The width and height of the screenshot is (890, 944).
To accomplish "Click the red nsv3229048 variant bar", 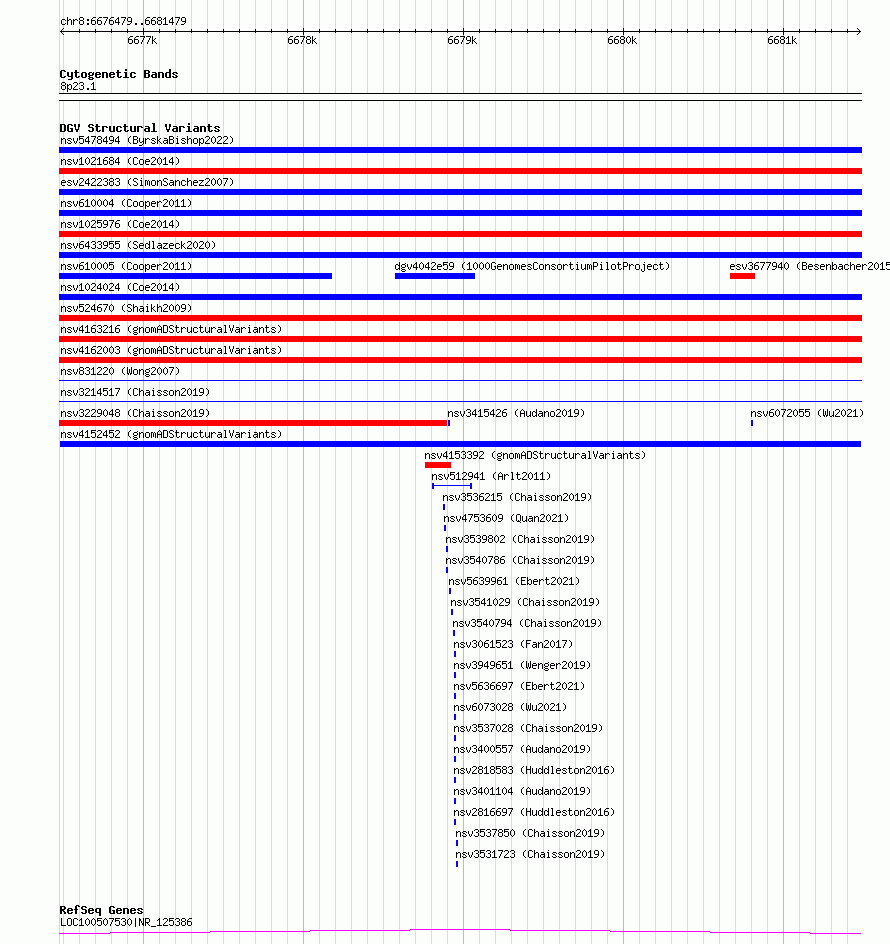I will pyautogui.click(x=254, y=423).
